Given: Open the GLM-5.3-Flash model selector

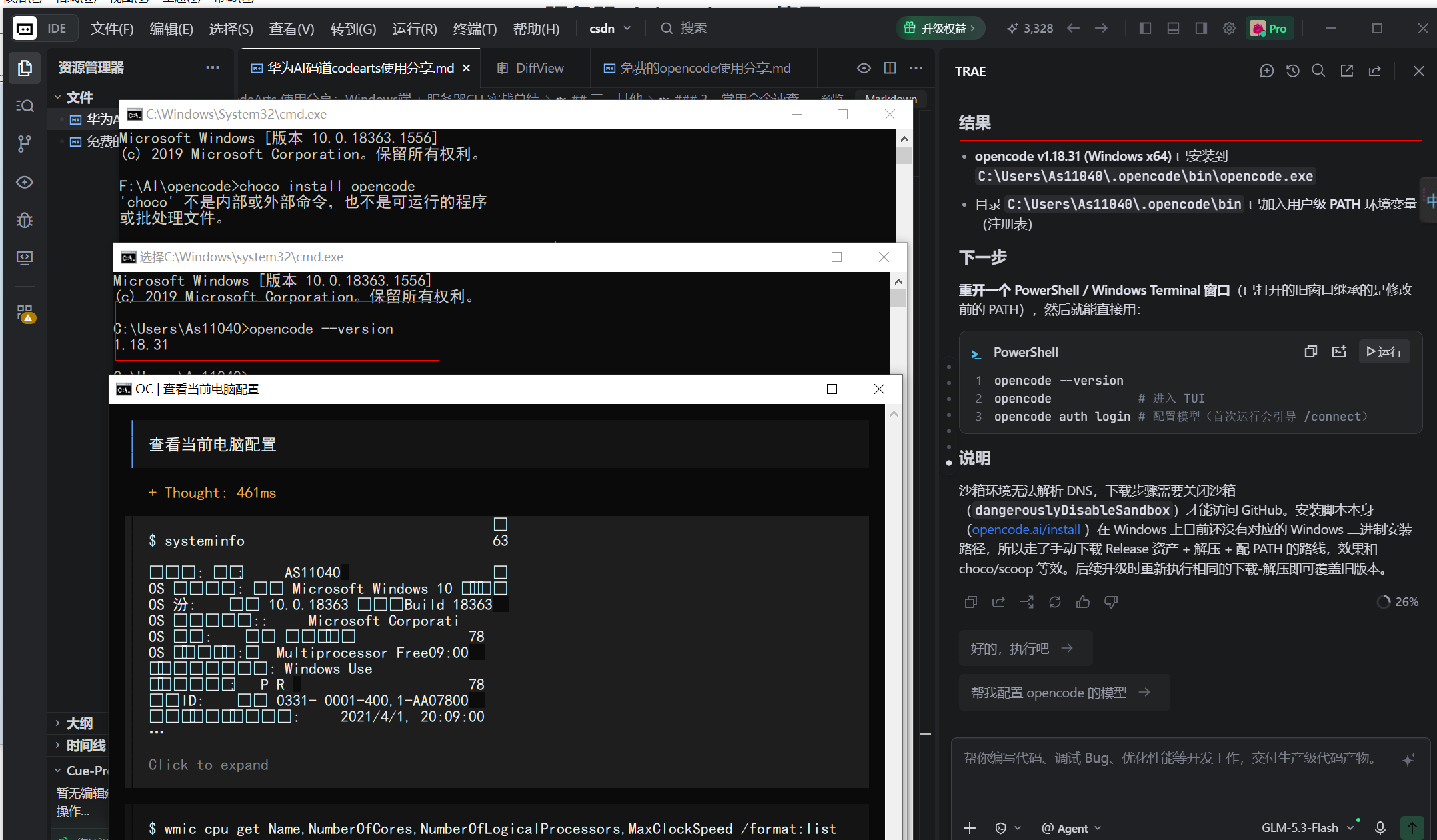Looking at the screenshot, I should click(1308, 827).
